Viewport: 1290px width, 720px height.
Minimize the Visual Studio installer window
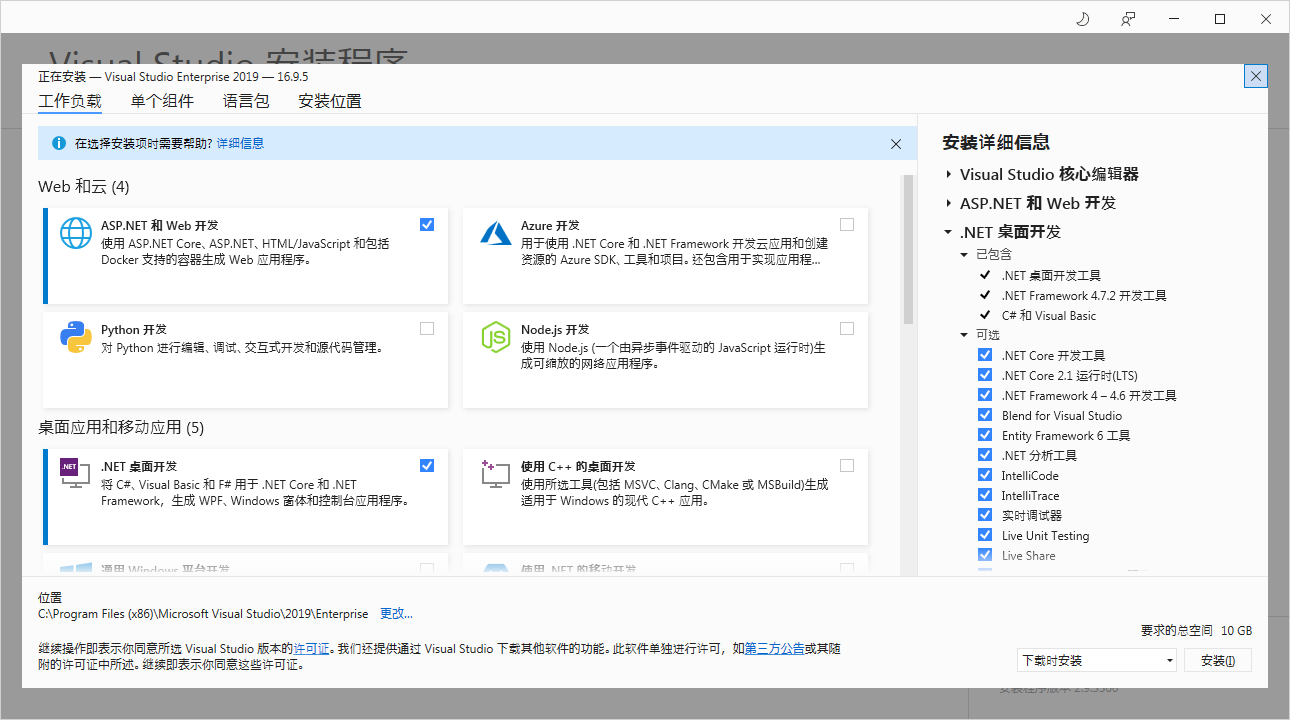[x=1174, y=19]
